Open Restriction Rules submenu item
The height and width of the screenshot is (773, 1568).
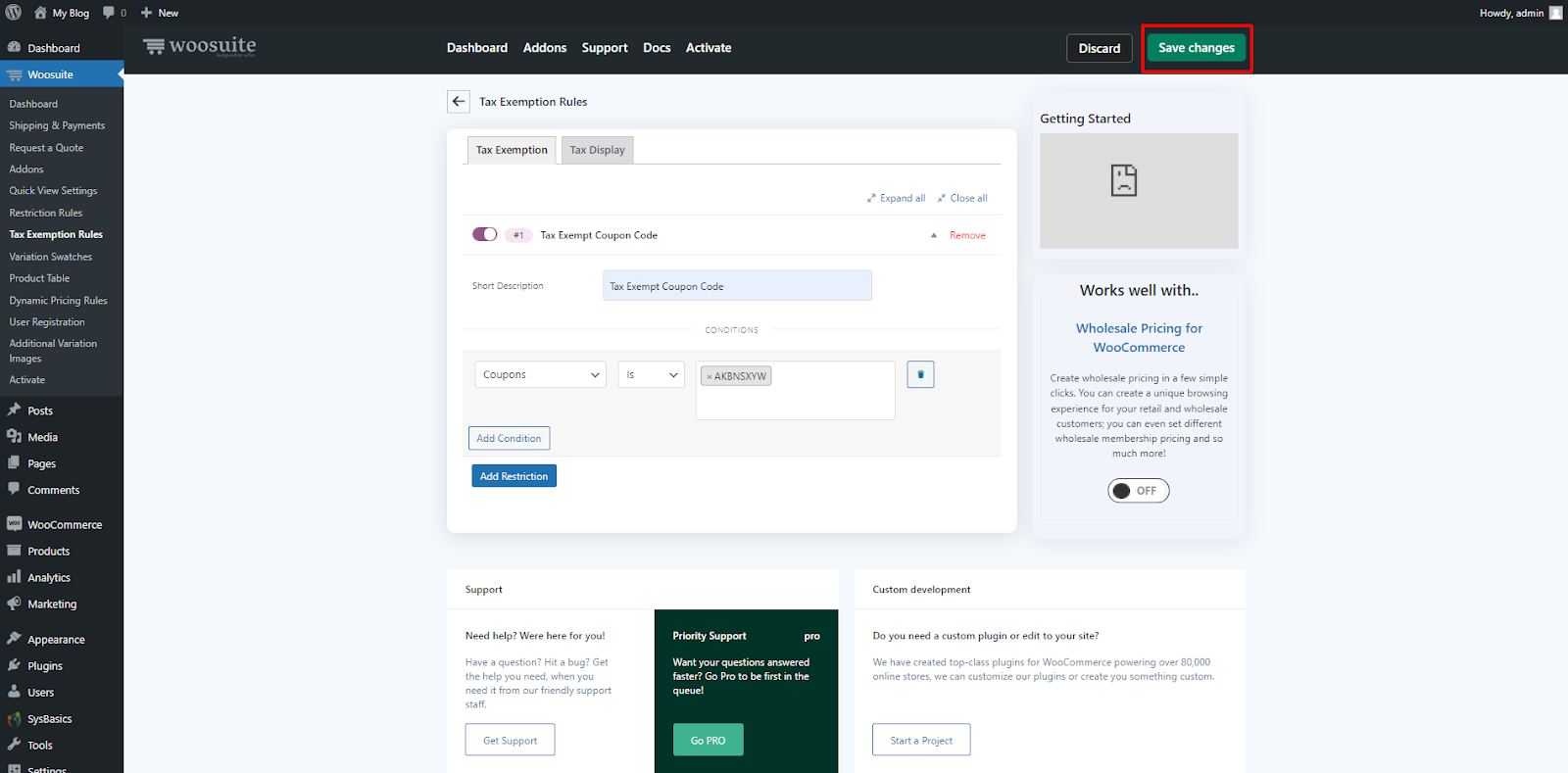tap(46, 213)
